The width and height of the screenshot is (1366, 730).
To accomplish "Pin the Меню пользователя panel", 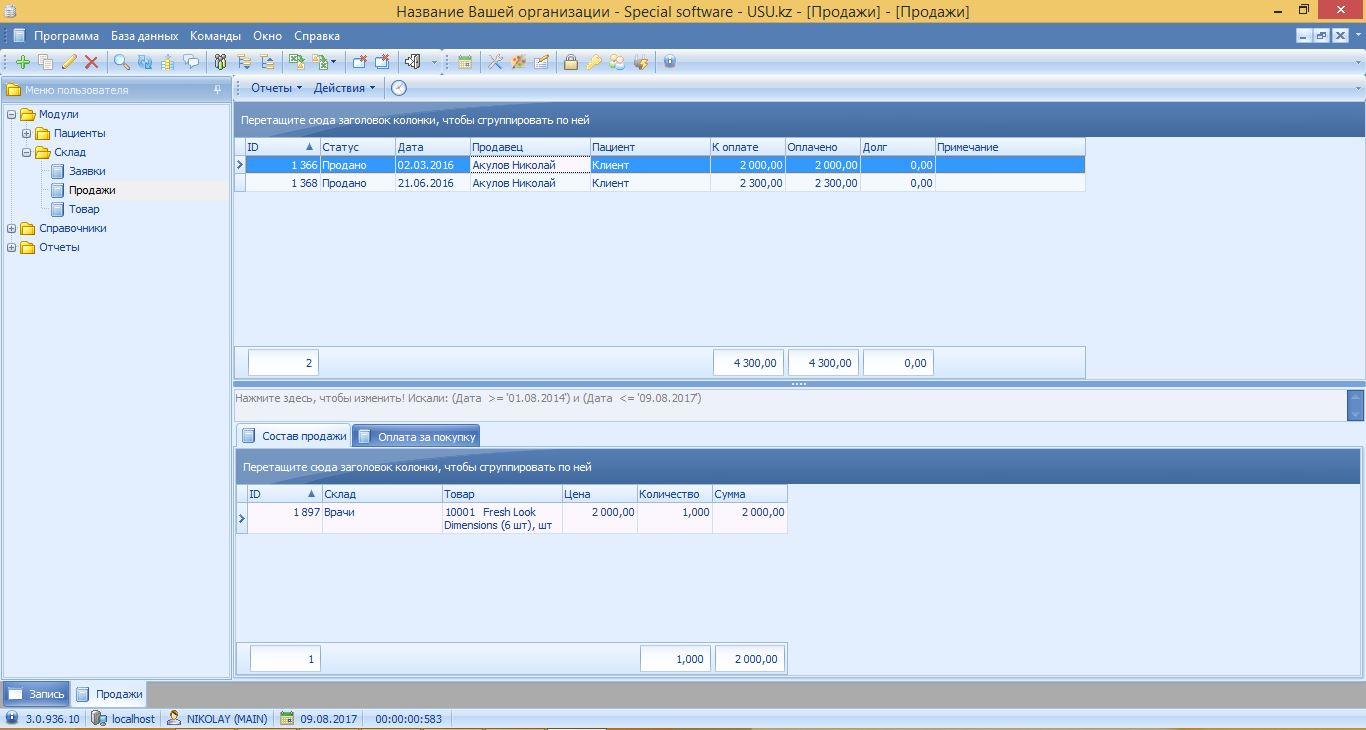I will click(x=218, y=90).
